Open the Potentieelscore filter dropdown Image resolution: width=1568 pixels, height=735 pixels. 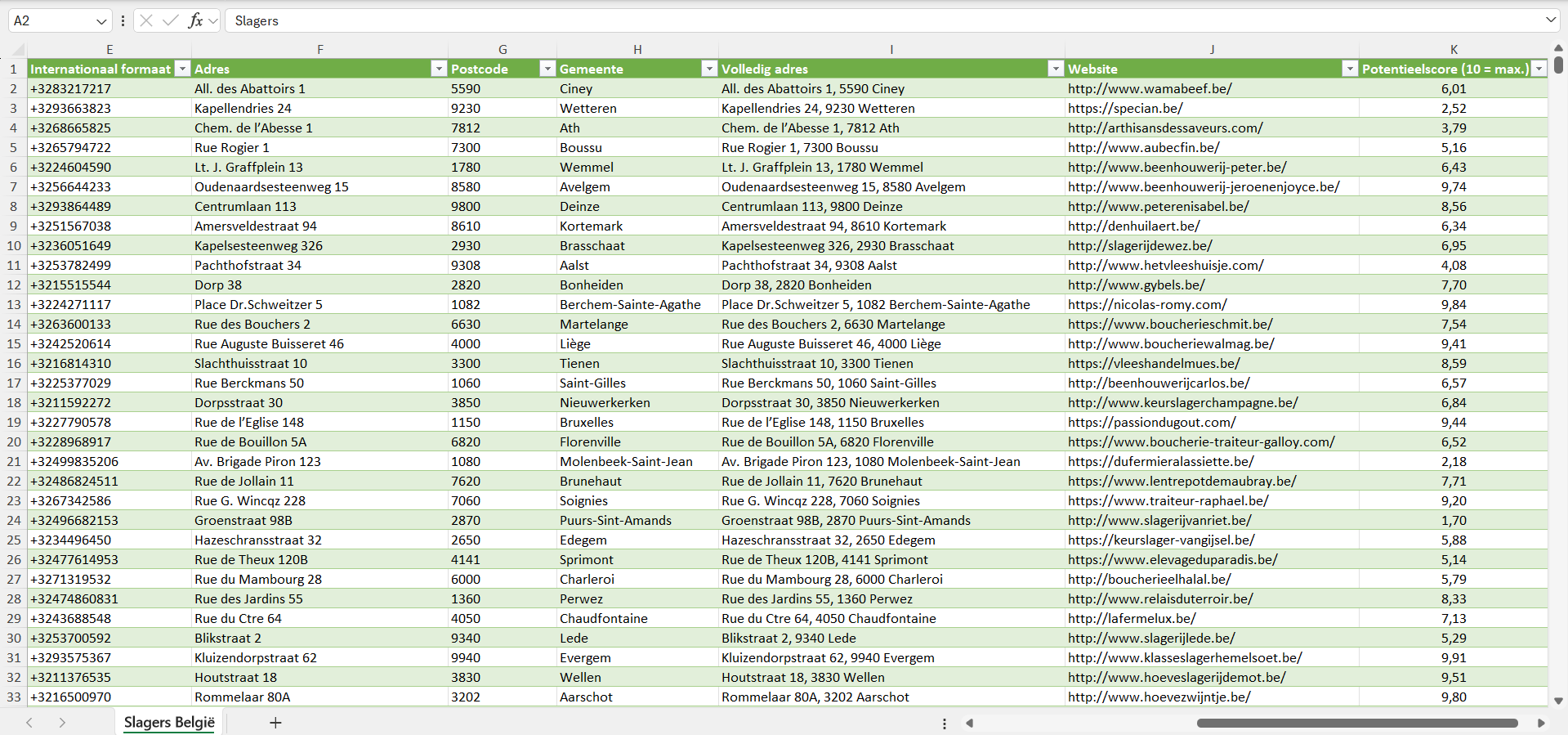[1539, 69]
